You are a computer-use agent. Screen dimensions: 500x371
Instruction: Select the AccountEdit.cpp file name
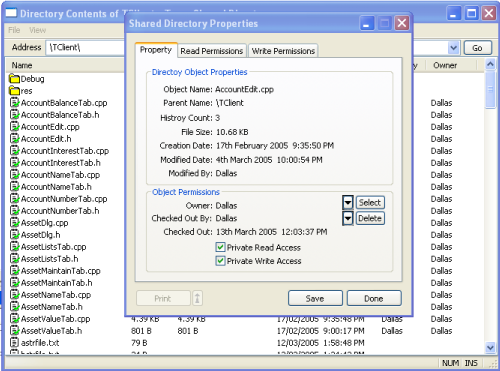click(x=50, y=127)
